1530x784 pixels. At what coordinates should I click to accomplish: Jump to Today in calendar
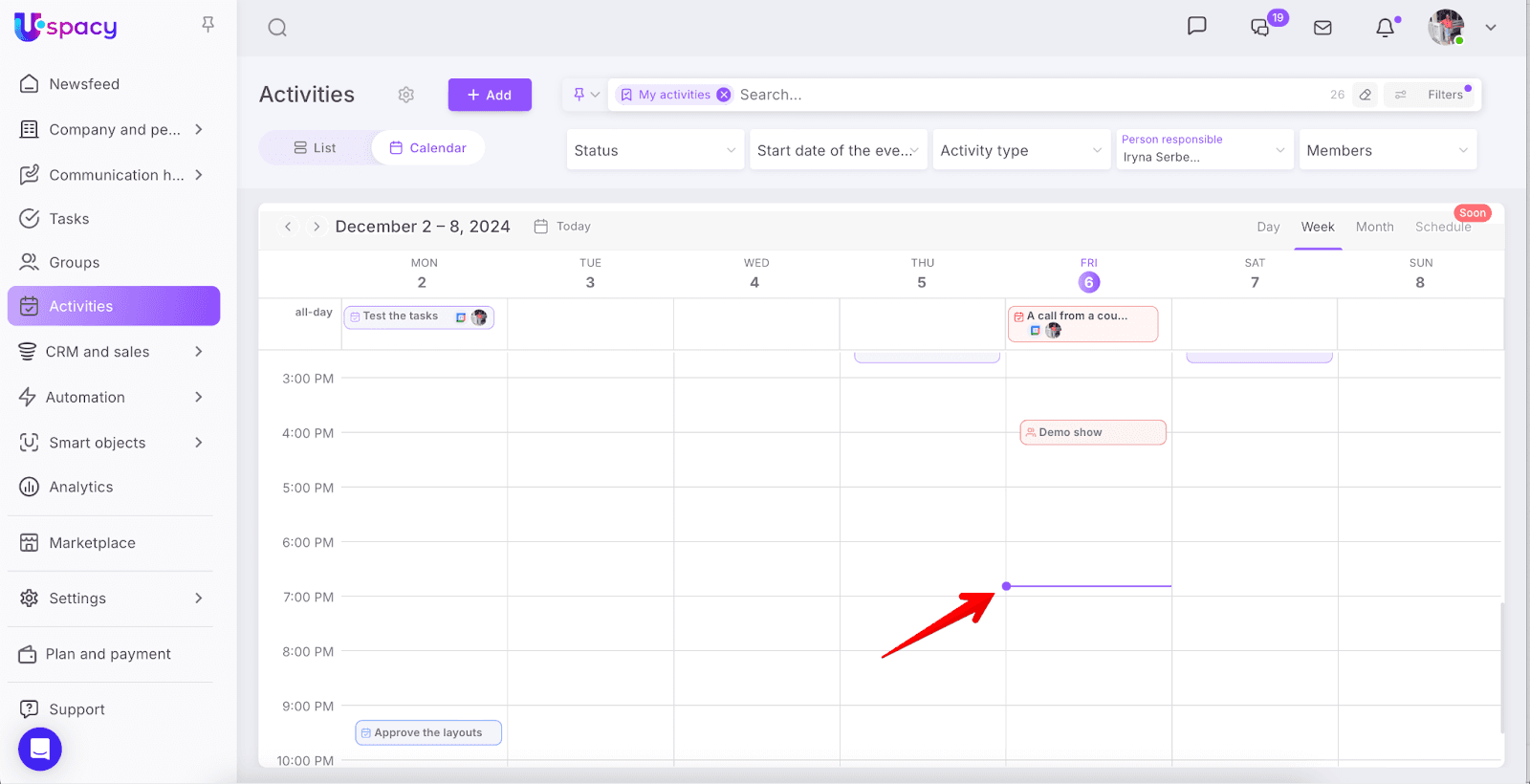[563, 227]
